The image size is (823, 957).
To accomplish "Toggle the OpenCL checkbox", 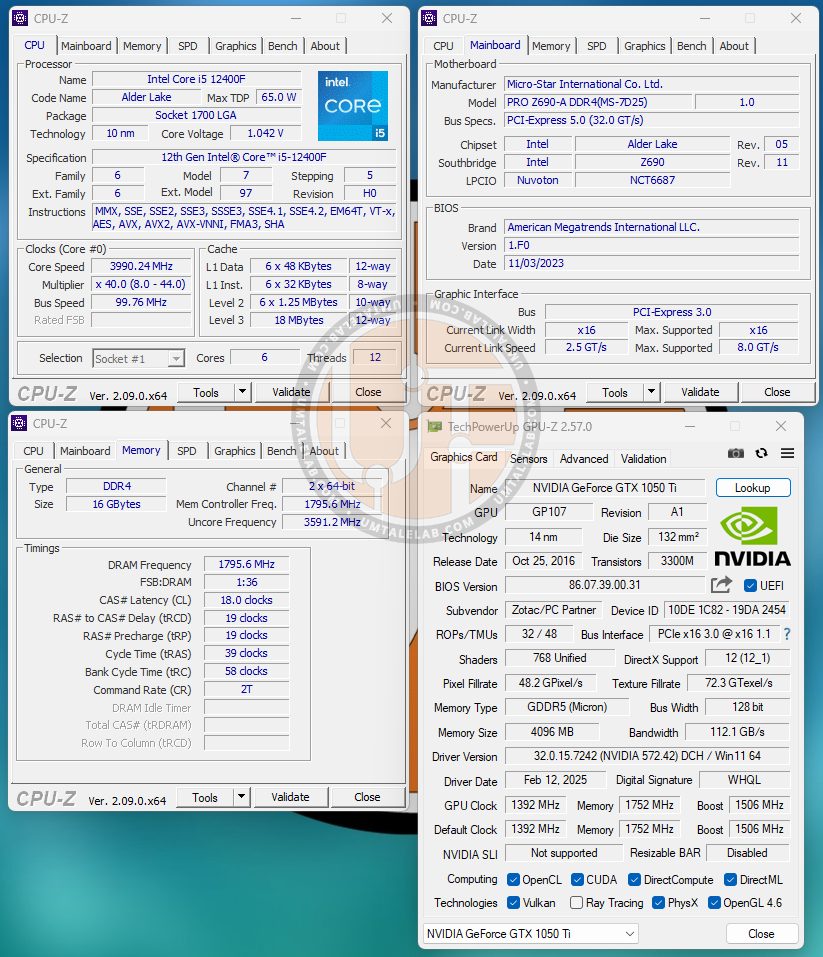I will [513, 879].
